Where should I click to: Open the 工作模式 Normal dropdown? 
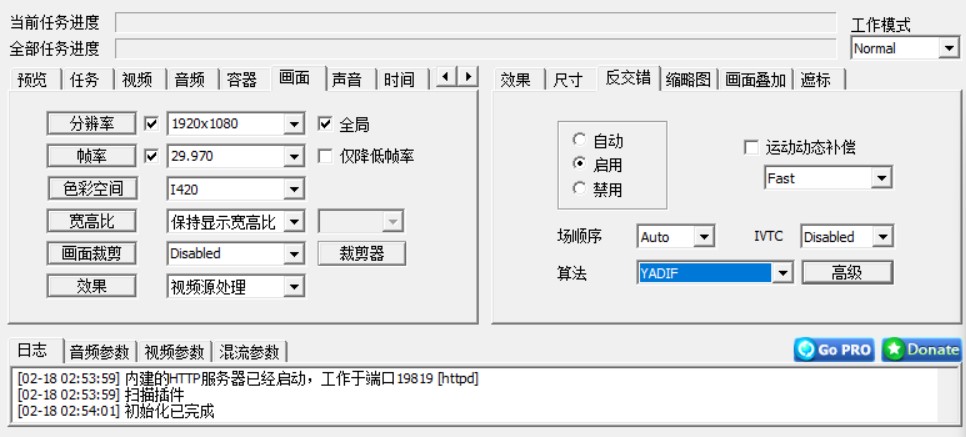tap(948, 48)
